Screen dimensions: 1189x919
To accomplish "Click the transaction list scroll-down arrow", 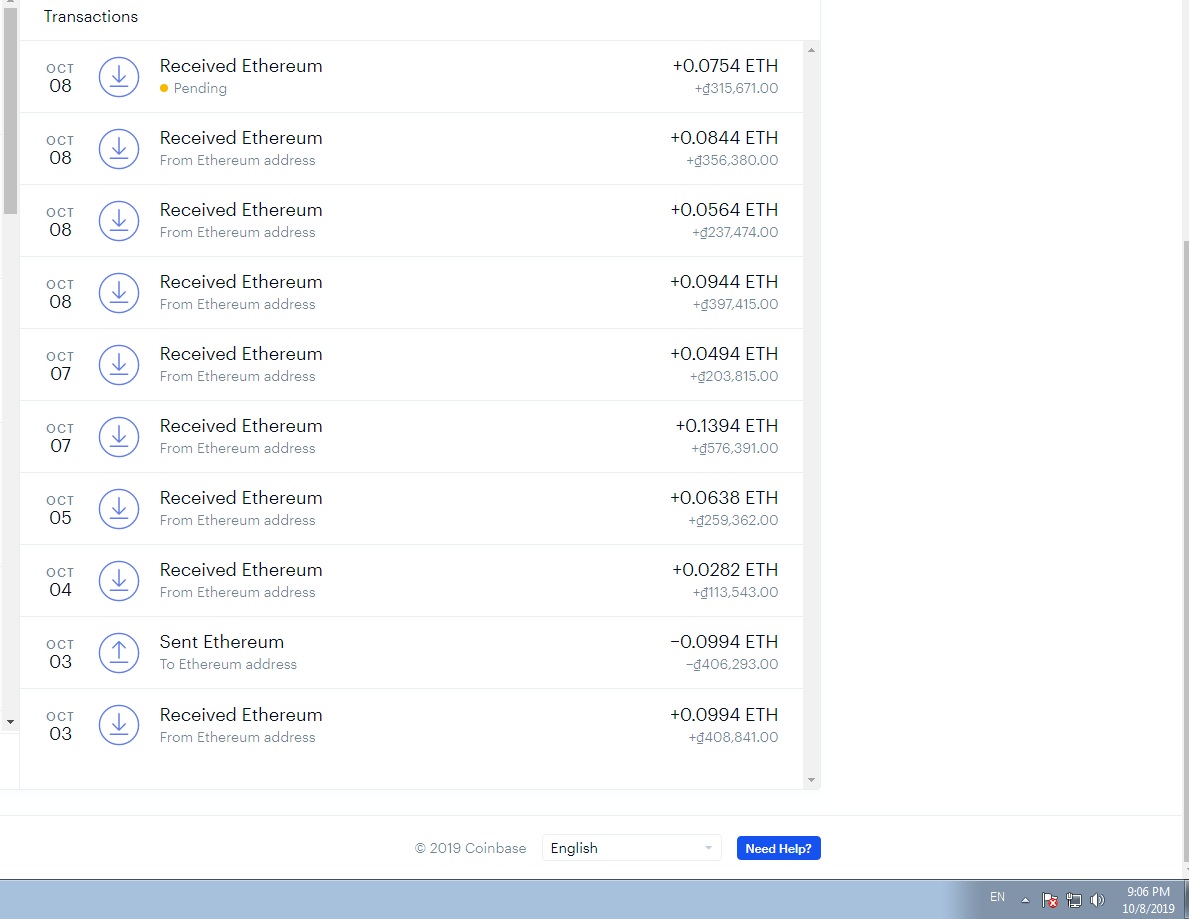I will pos(811,779).
